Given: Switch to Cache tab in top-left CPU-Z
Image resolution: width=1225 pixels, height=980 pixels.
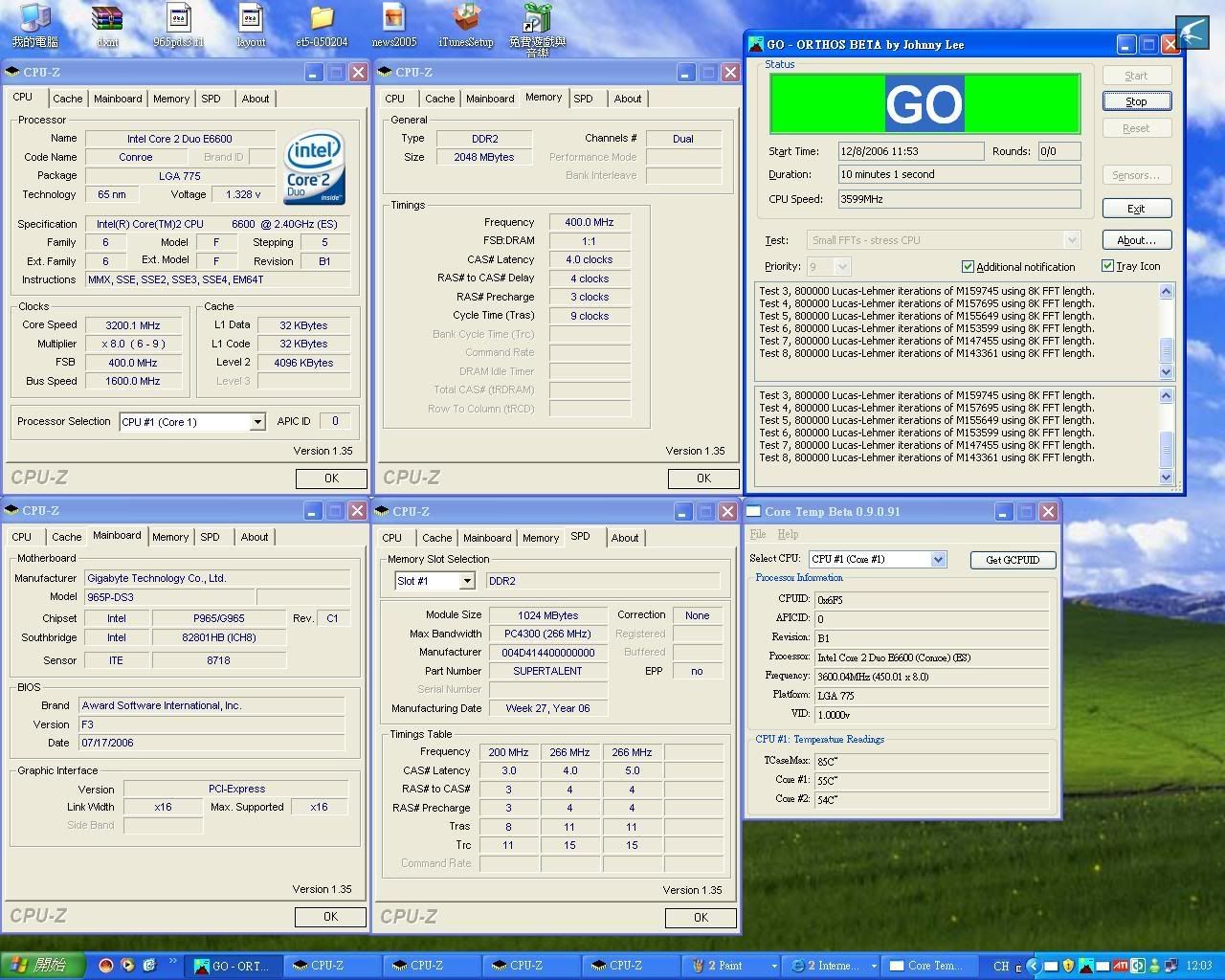Looking at the screenshot, I should [x=67, y=99].
